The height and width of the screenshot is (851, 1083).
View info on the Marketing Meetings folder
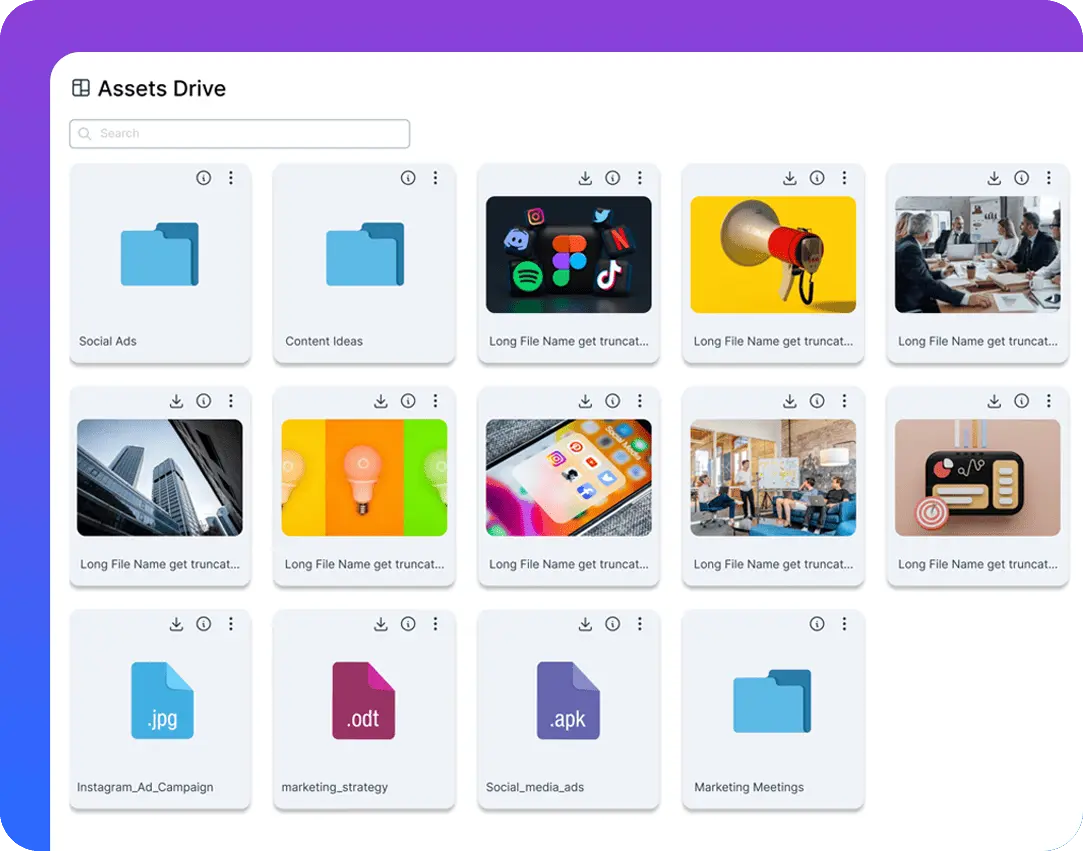click(817, 623)
